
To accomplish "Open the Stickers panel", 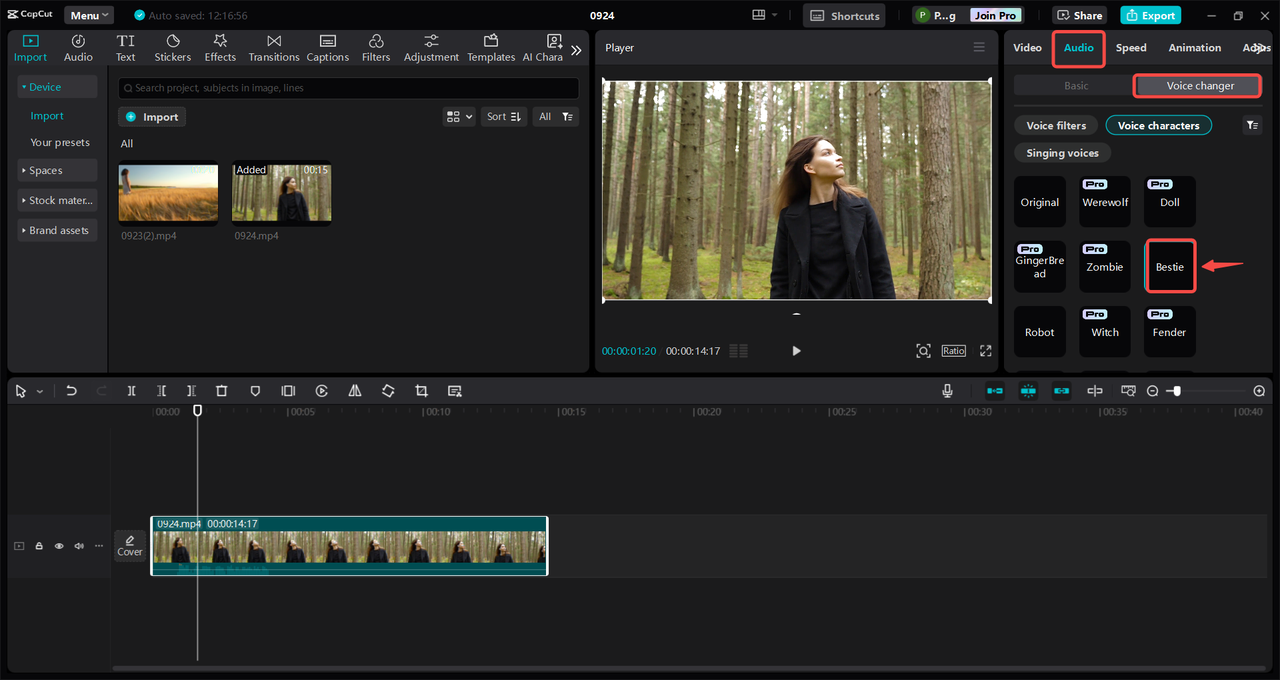I will pyautogui.click(x=172, y=47).
